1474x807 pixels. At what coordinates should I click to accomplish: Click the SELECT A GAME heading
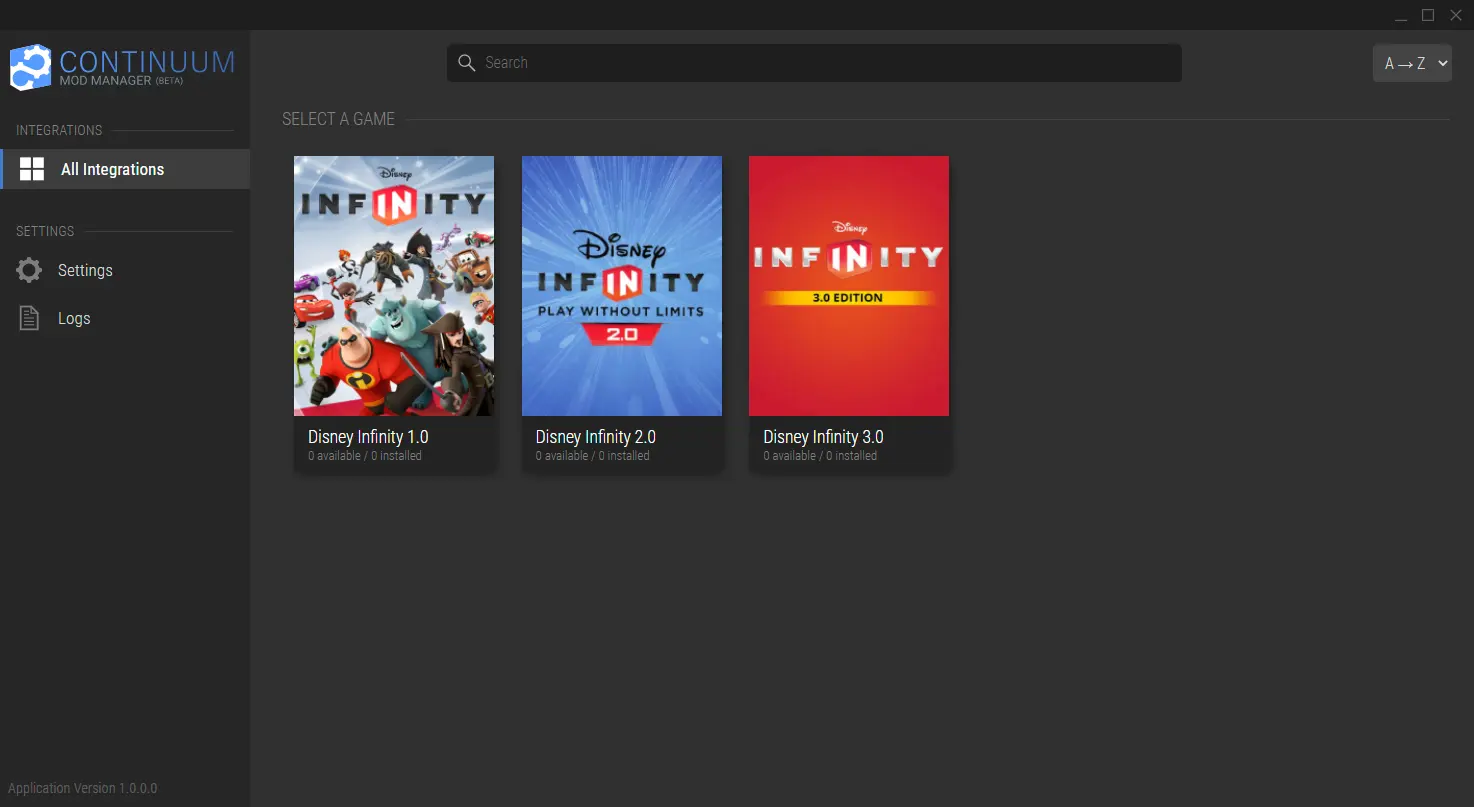(x=338, y=119)
